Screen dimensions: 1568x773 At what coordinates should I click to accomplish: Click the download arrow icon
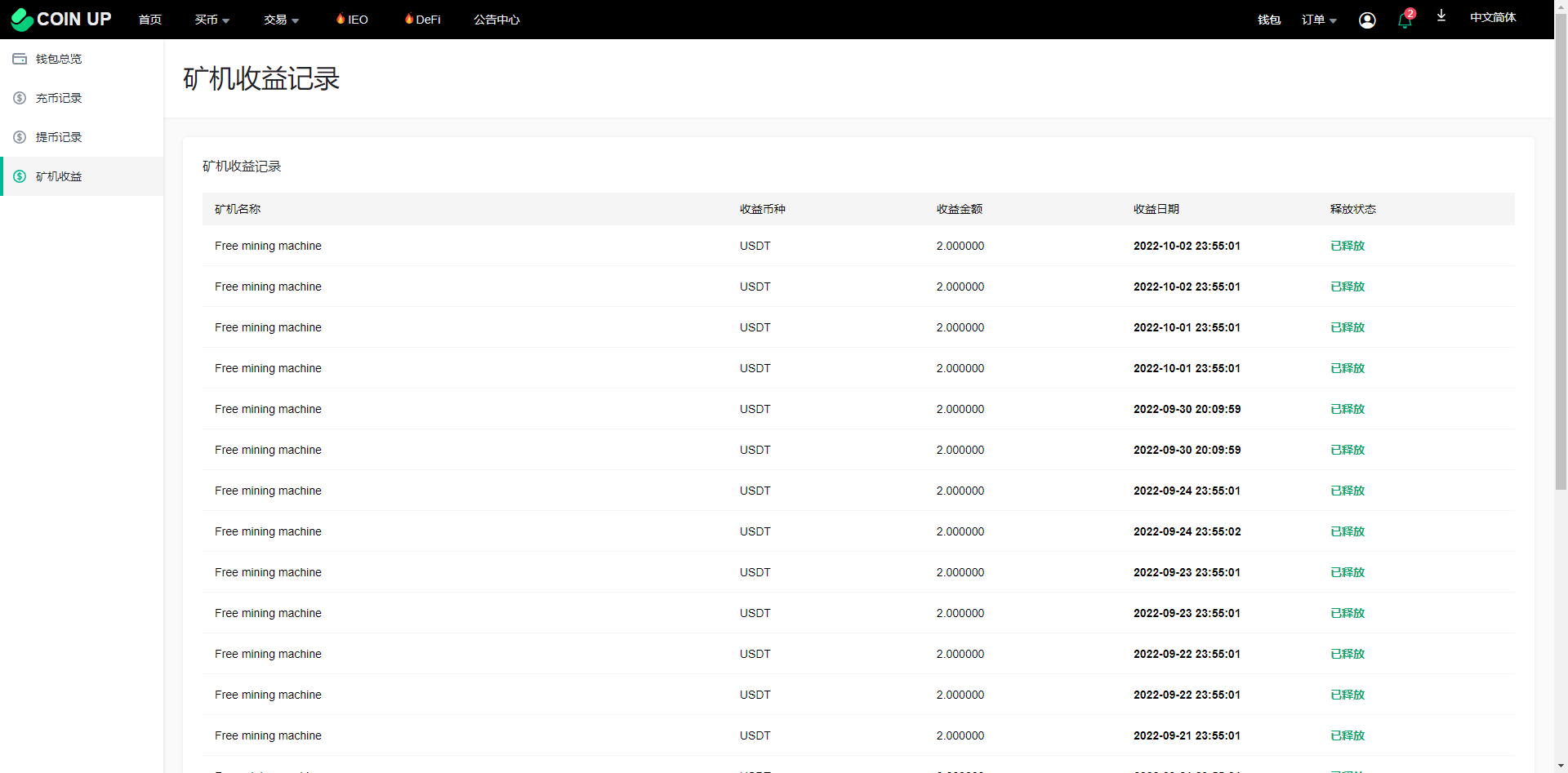pyautogui.click(x=1441, y=16)
